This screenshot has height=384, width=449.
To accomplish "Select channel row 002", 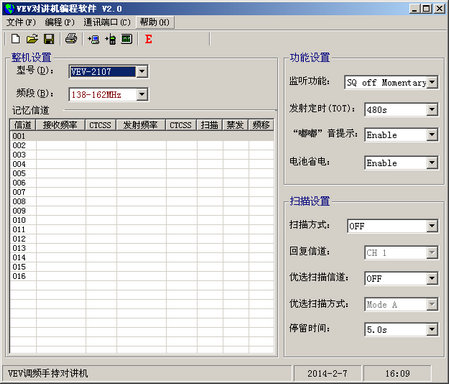I will coord(142,145).
